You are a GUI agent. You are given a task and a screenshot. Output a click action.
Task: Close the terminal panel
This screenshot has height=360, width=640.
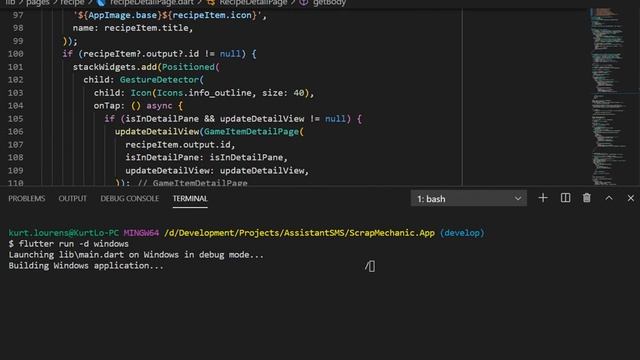pos(631,198)
